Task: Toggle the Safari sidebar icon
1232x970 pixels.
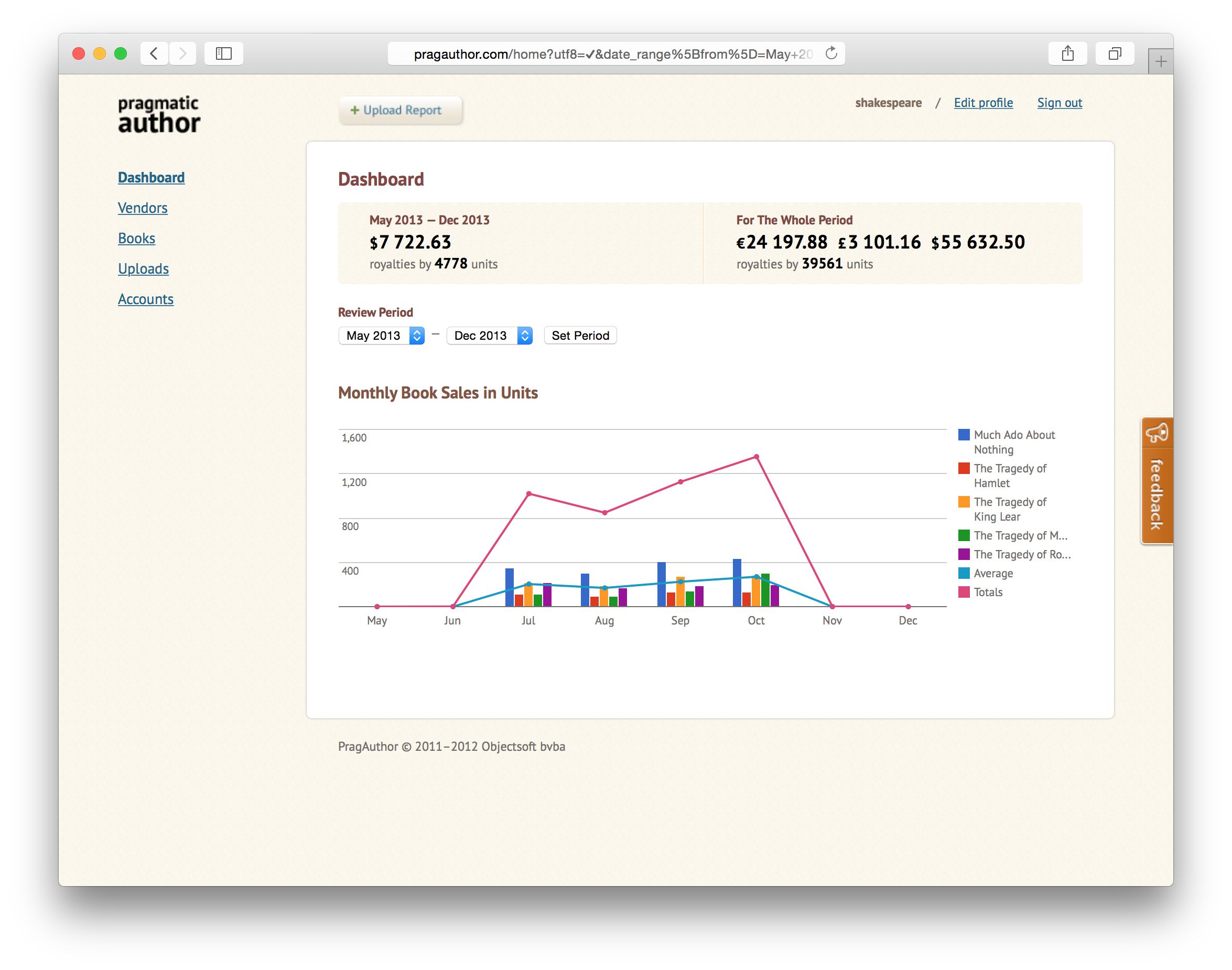Action: click(224, 54)
